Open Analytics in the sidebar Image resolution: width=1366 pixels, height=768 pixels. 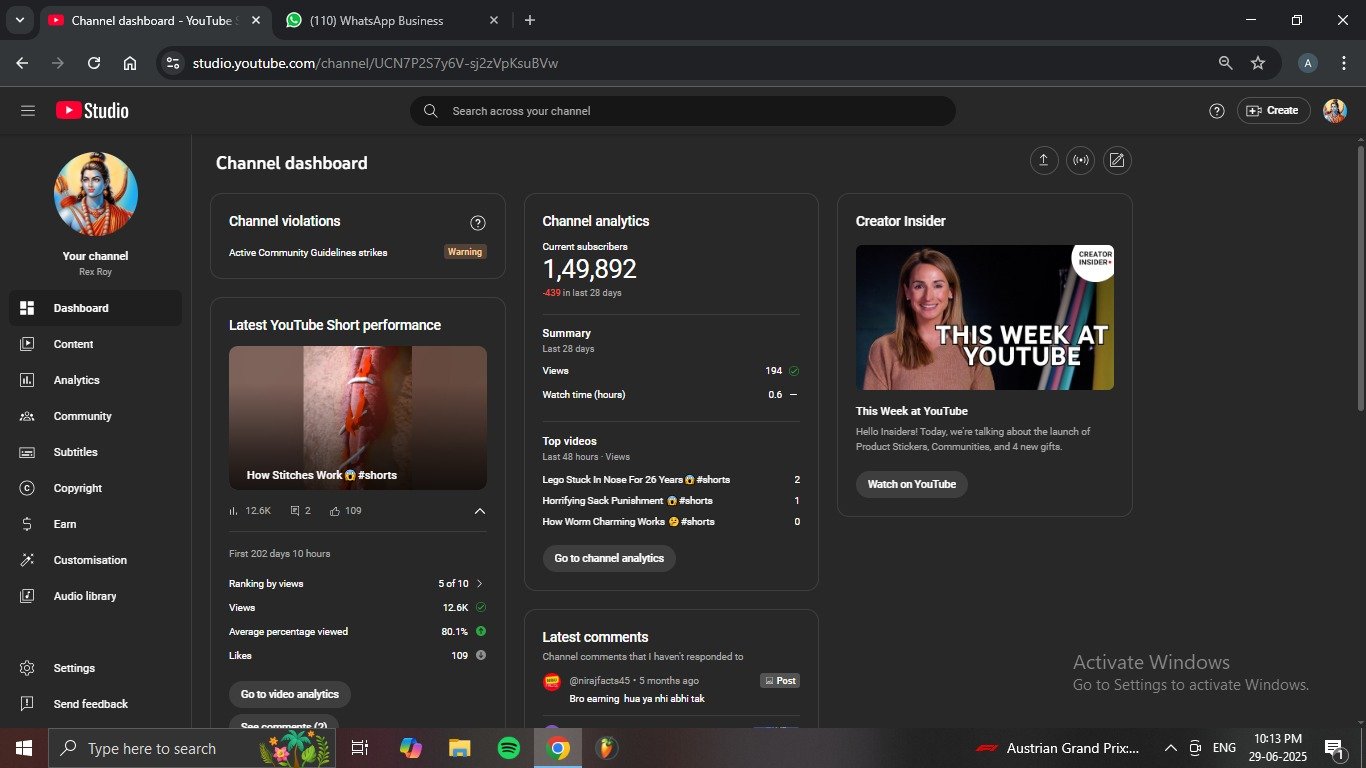tap(95, 380)
